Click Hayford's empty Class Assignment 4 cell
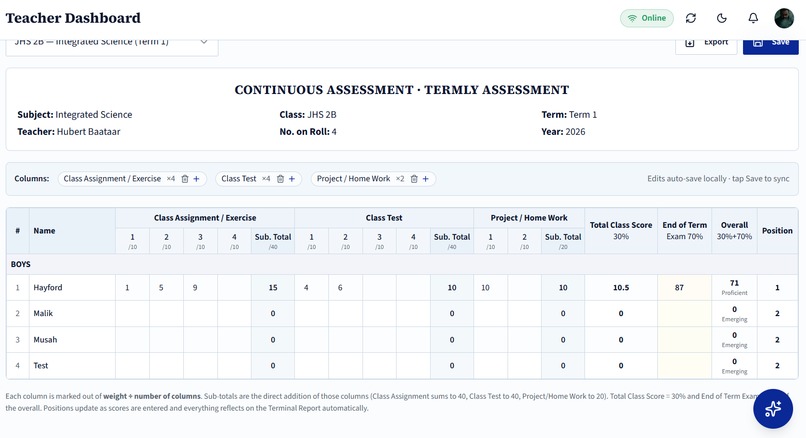The height and width of the screenshot is (438, 806). click(234, 287)
